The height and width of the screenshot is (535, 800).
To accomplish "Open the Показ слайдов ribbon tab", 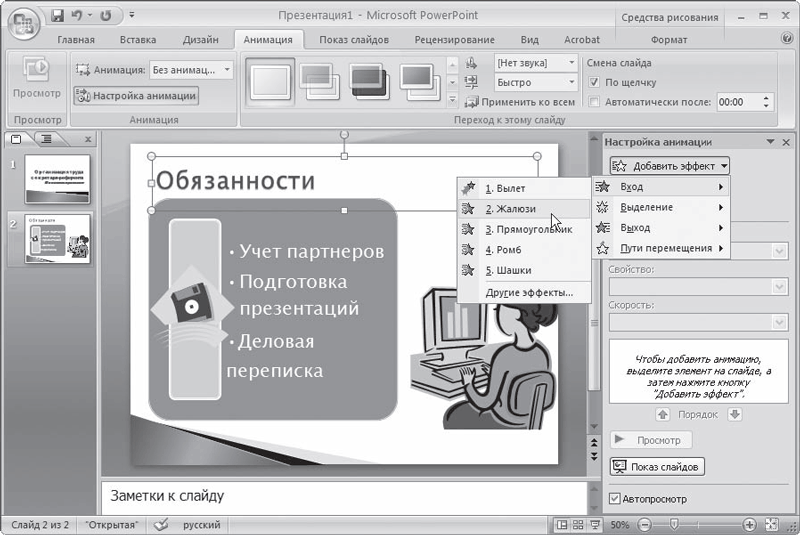I will click(354, 39).
